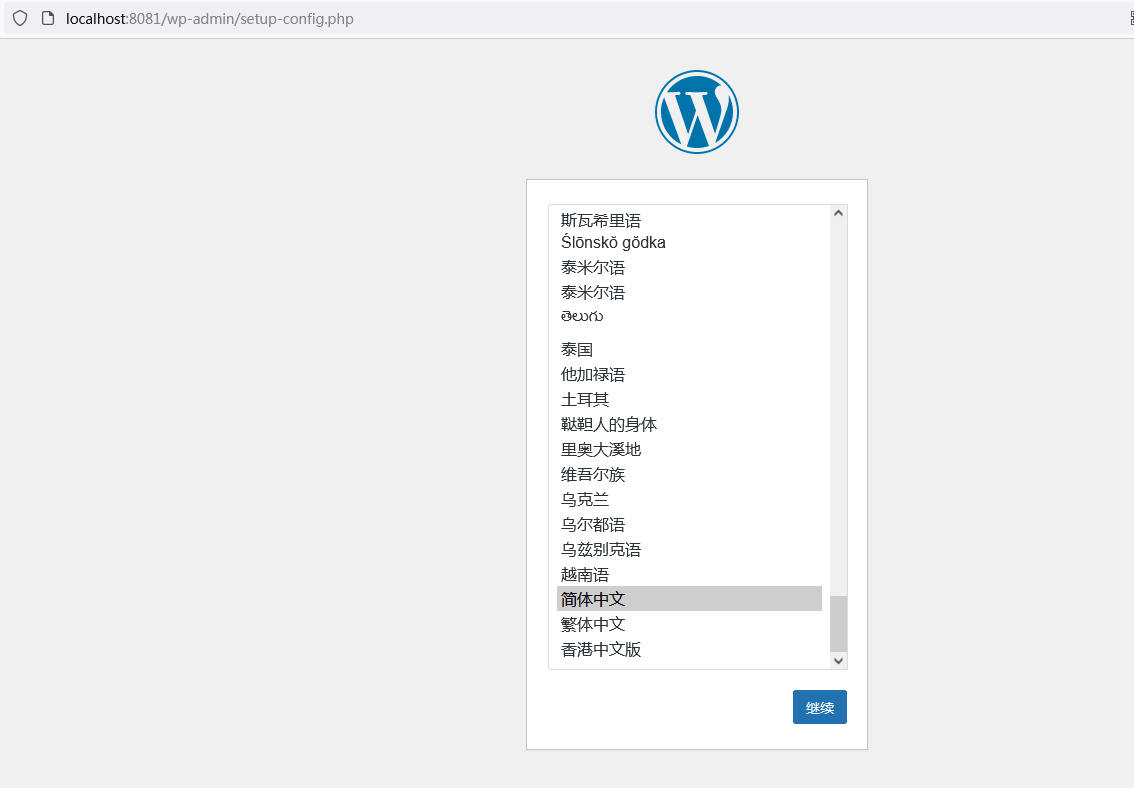Screen dimensions: 1134x788
Task: Select 香港中文版 in the list
Action: point(600,648)
